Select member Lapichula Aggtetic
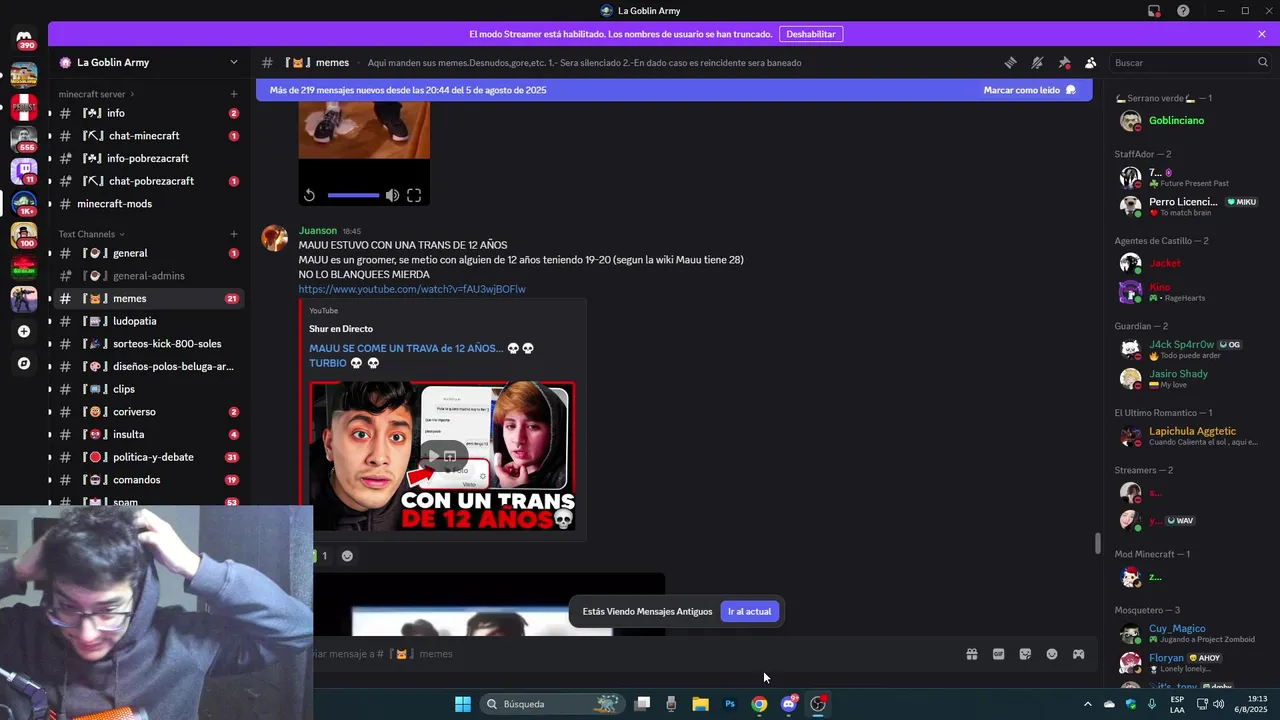The width and height of the screenshot is (1280, 720). (1189, 436)
